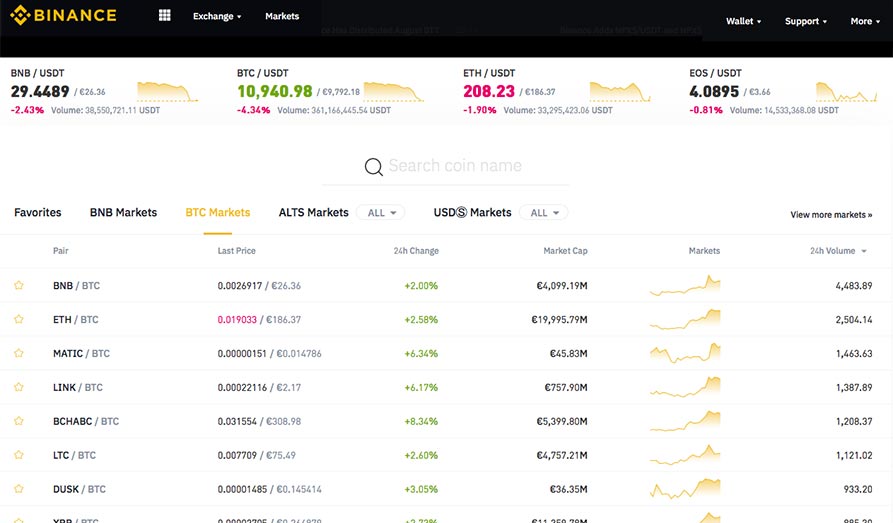Select the BTC Markets tab
This screenshot has width=893, height=523.
coord(218,213)
